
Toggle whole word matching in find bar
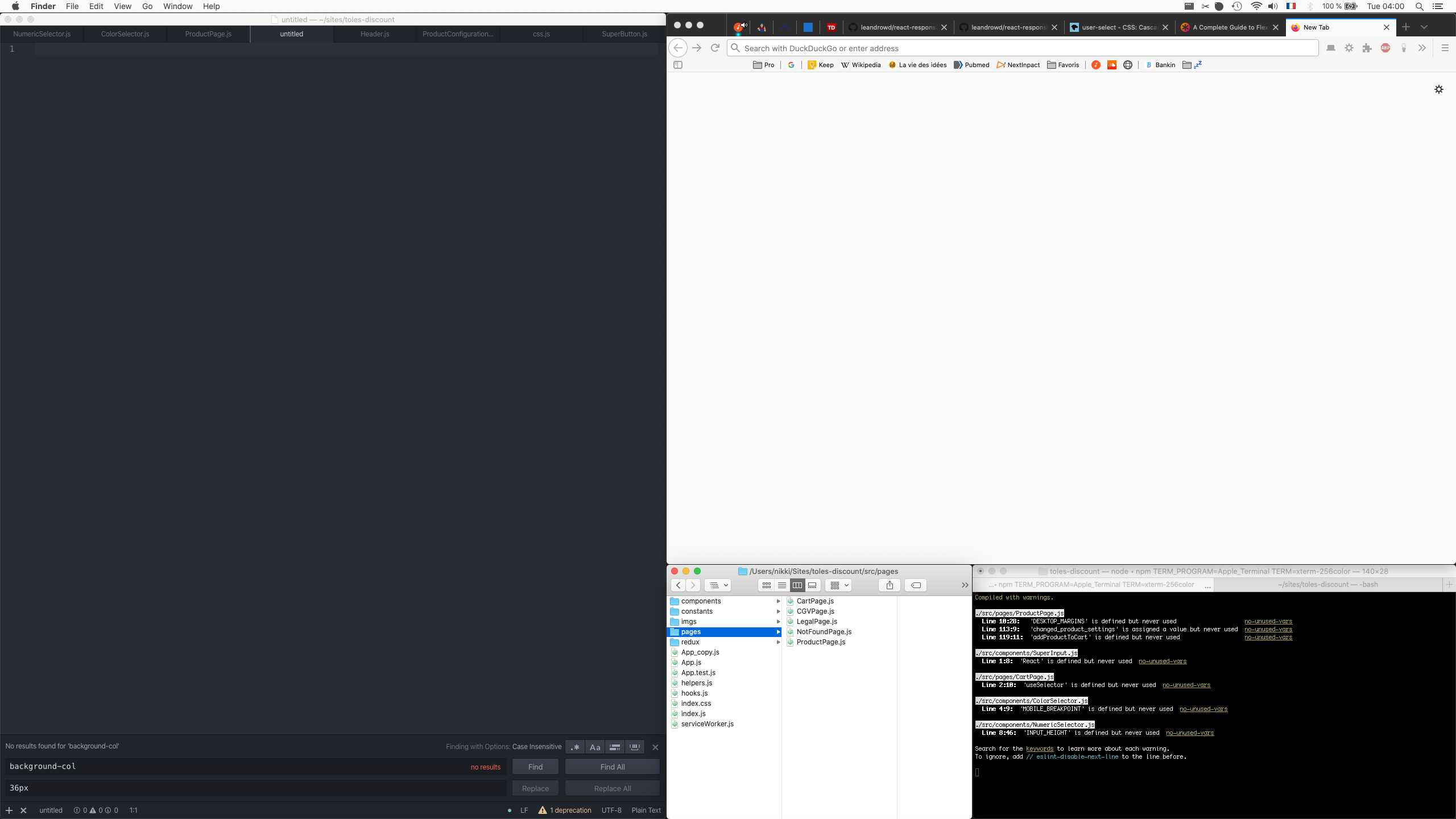pyautogui.click(x=635, y=747)
